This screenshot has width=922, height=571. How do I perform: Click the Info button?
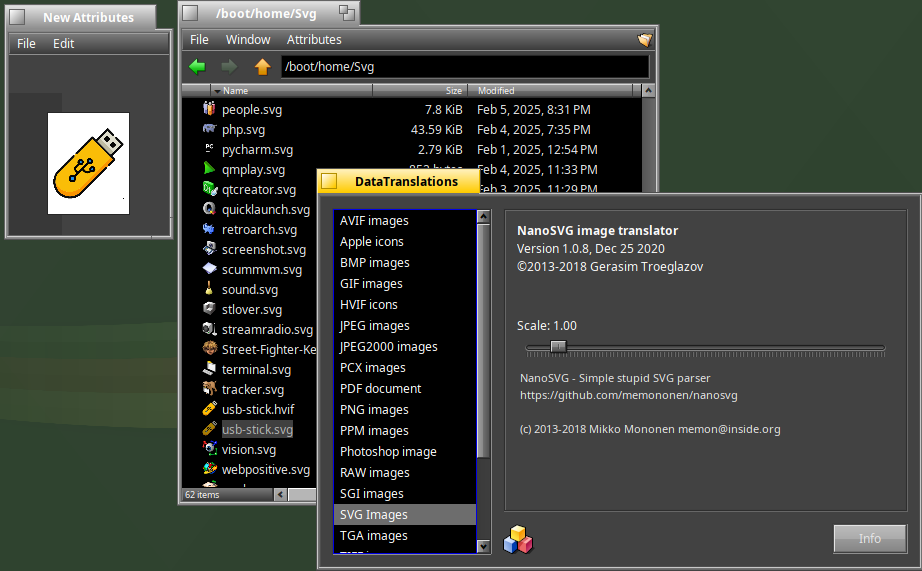tap(870, 539)
